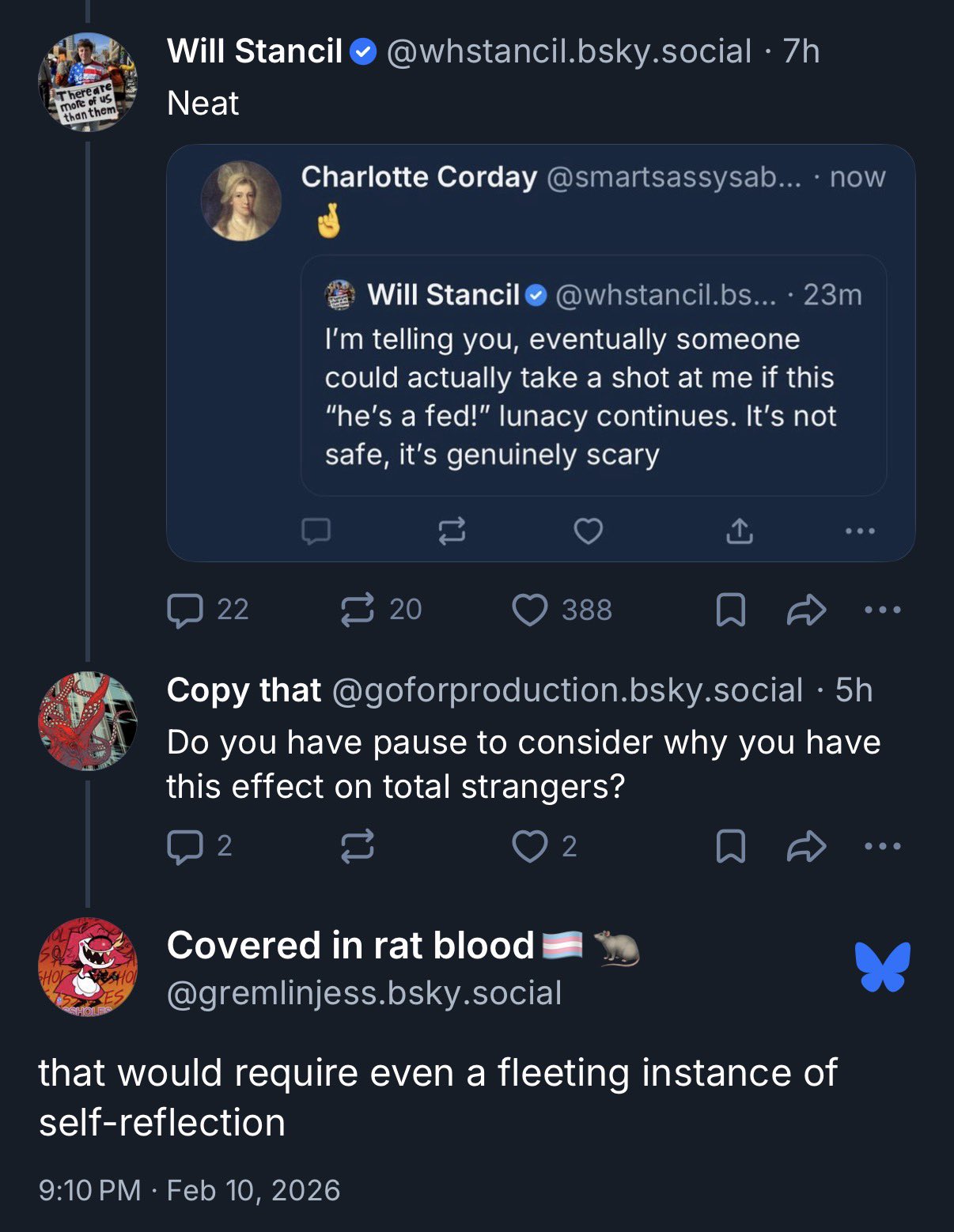Bookmark the Copy that reply

(730, 846)
